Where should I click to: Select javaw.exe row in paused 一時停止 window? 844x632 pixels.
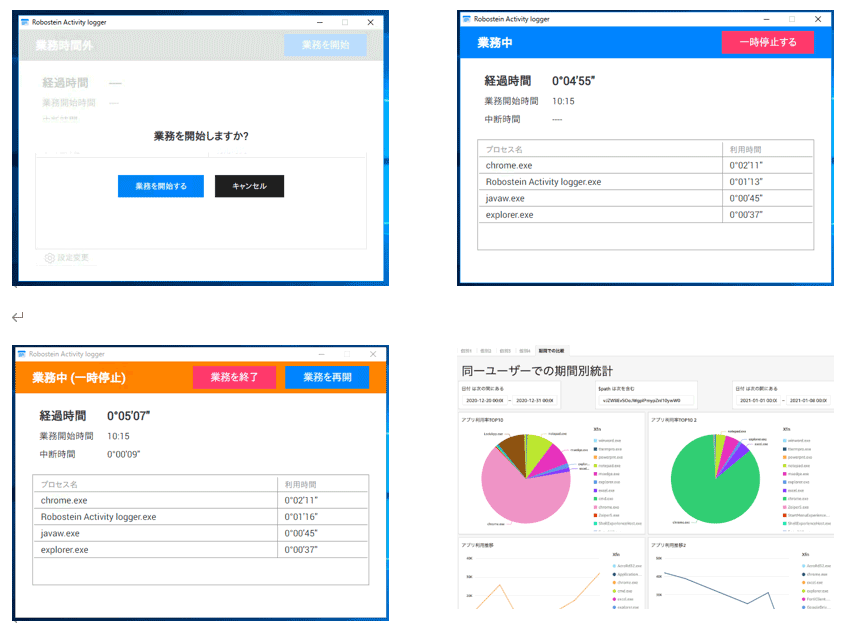(x=200, y=533)
